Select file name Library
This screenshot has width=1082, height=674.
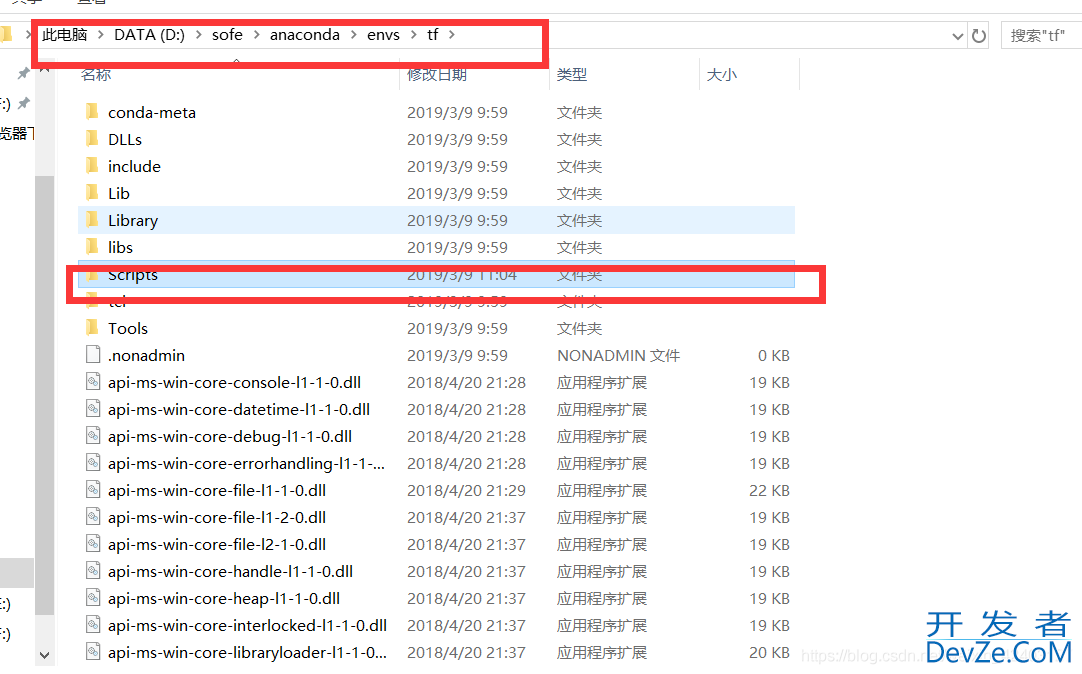coord(133,221)
